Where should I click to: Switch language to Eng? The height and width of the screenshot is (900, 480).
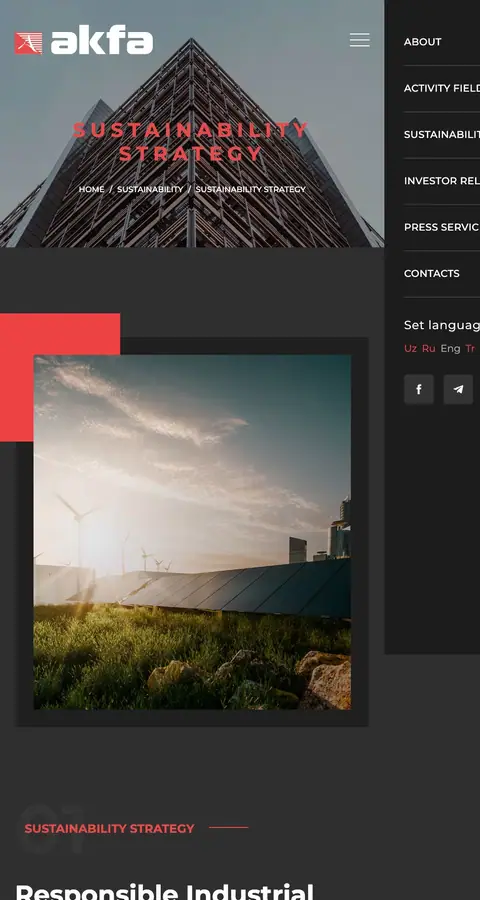coord(450,348)
